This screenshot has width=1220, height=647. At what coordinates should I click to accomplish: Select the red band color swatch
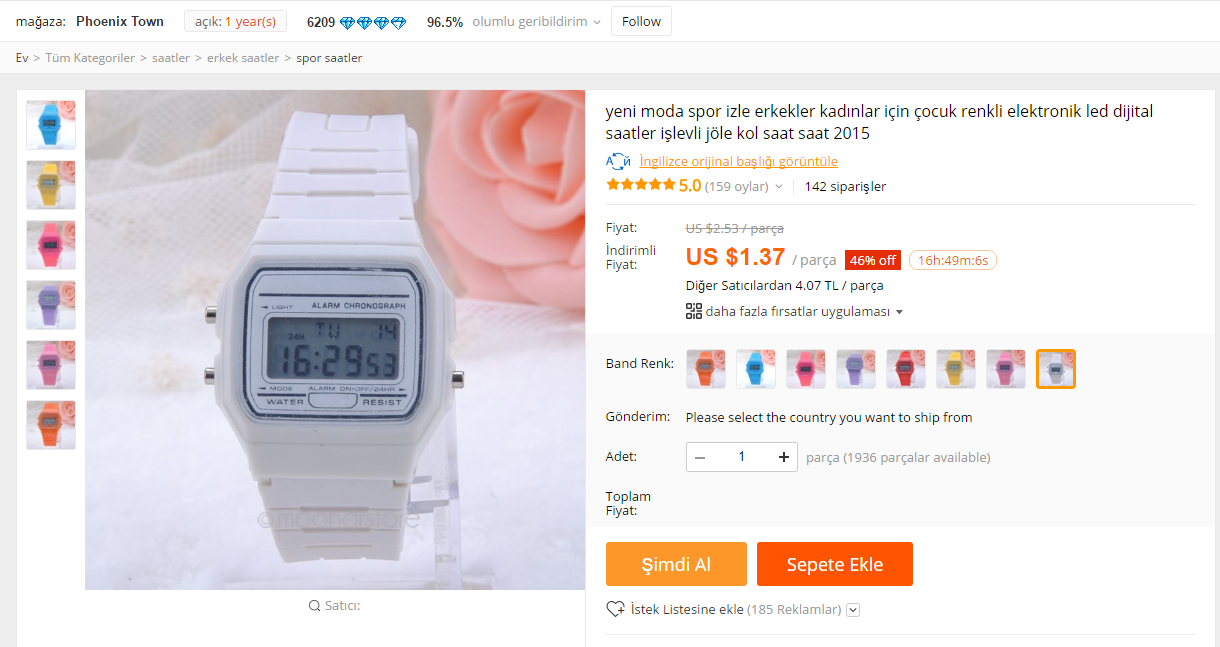point(906,369)
